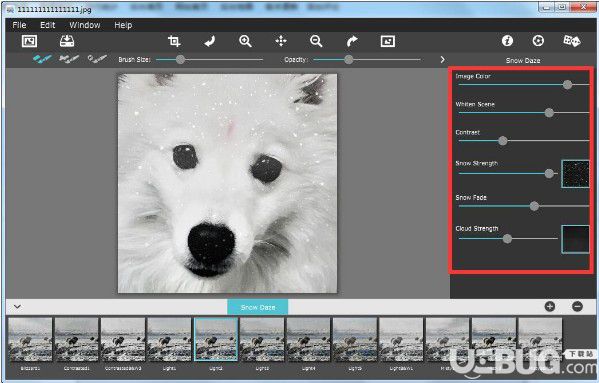Randomize the effect with the dice icon
This screenshot has height=383, width=599.
(571, 40)
